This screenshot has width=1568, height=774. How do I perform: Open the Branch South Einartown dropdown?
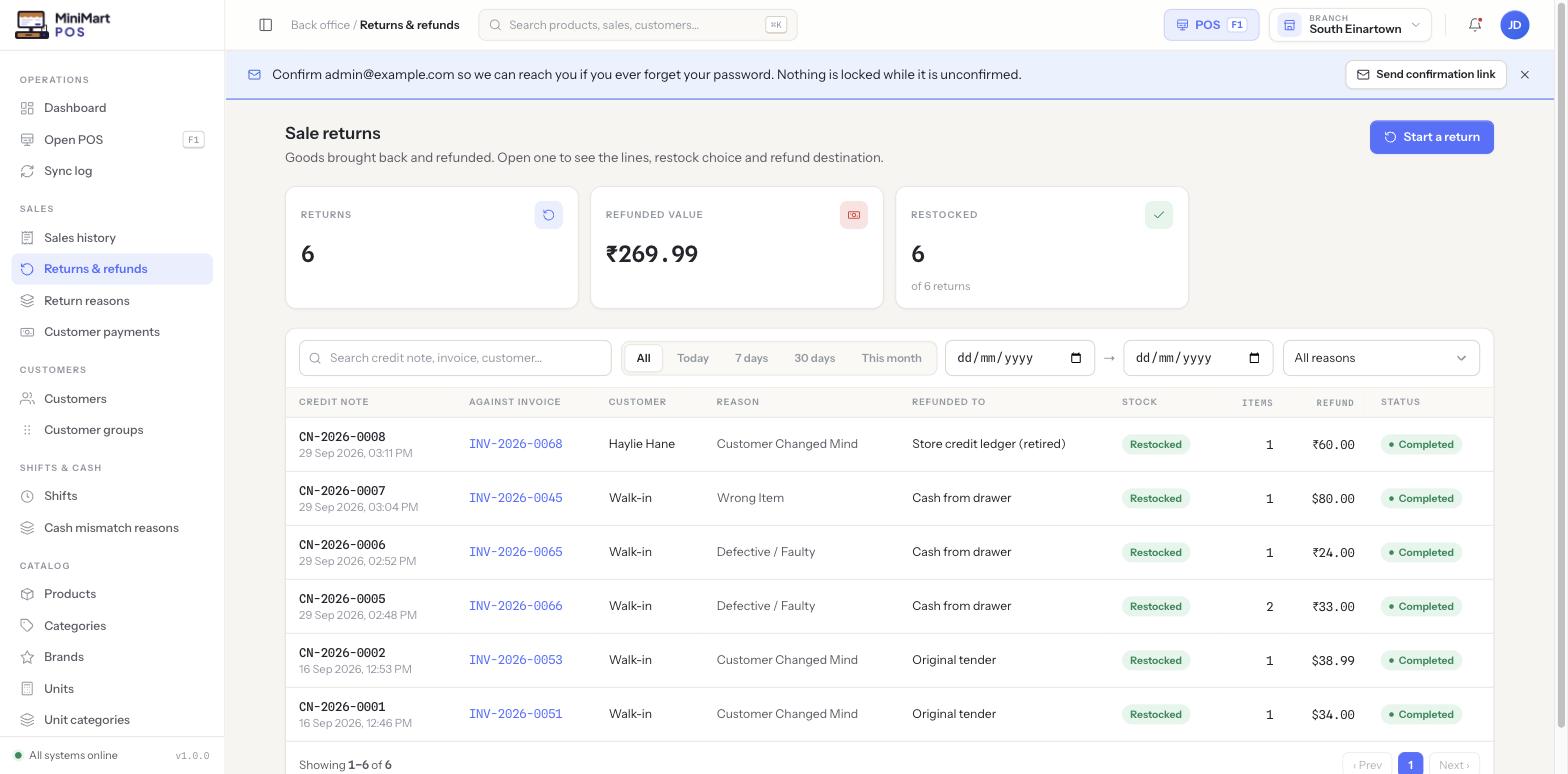tap(1350, 25)
